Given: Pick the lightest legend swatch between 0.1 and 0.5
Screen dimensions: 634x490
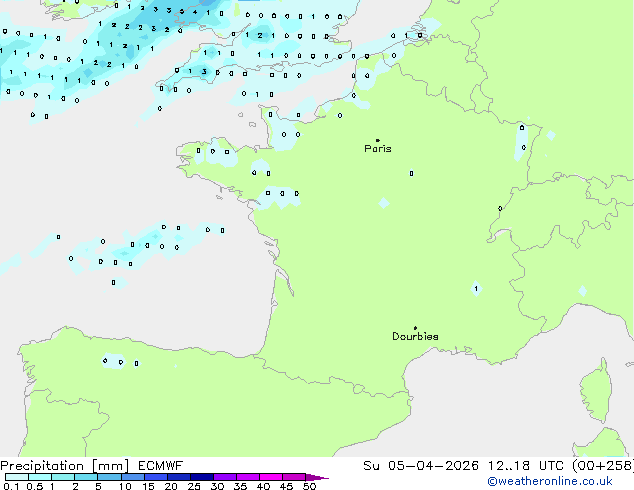Looking at the screenshot, I should [x=17, y=477].
